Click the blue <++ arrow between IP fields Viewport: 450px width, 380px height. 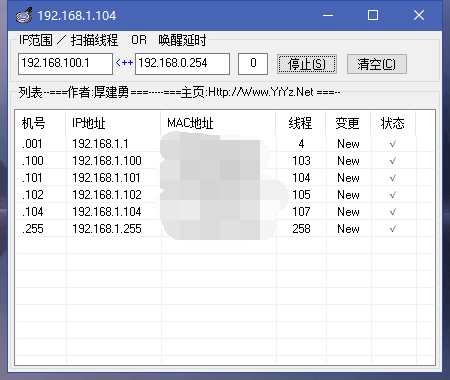[x=124, y=63]
